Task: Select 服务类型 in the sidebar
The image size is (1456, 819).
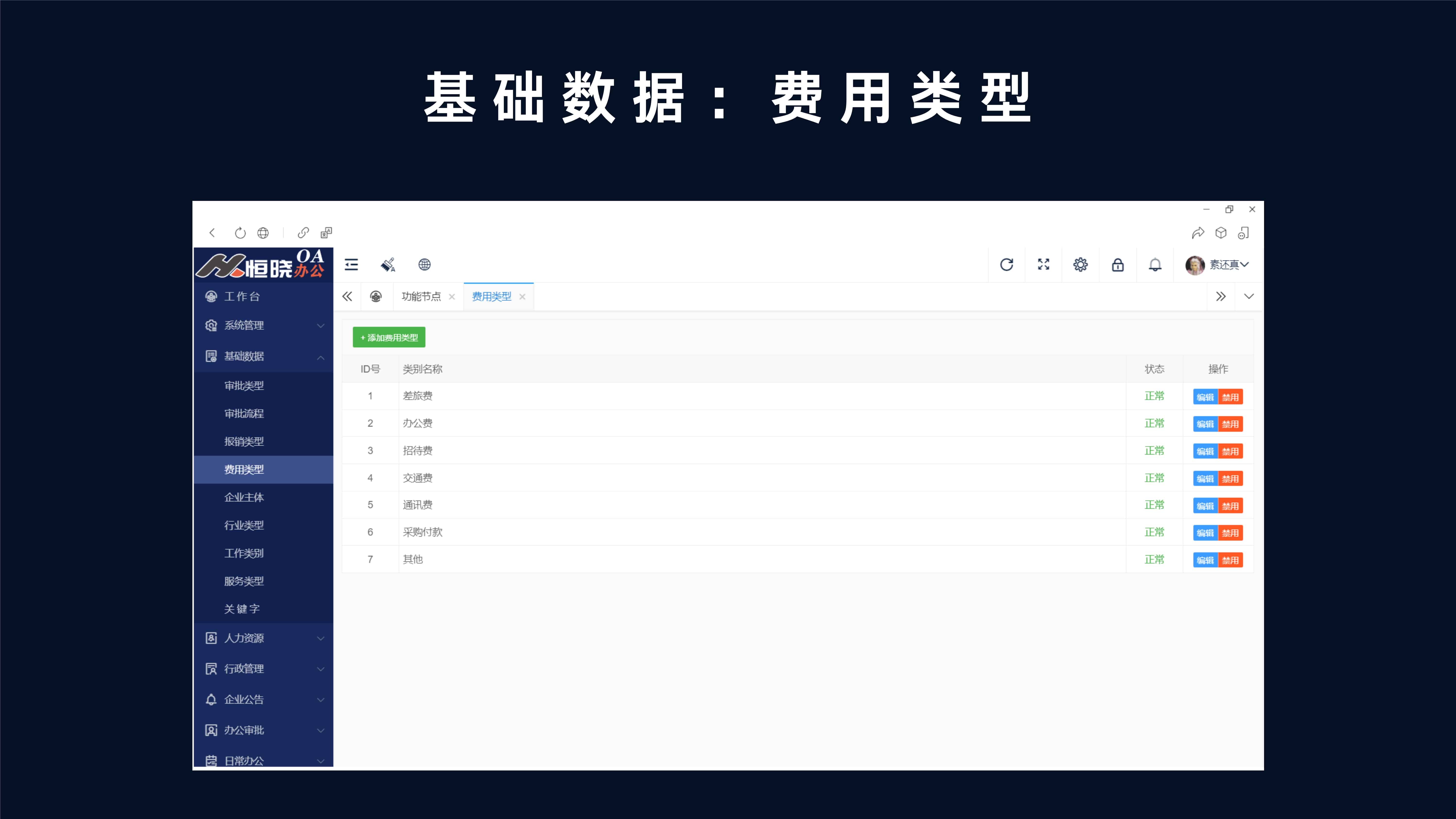Action: coord(263,581)
